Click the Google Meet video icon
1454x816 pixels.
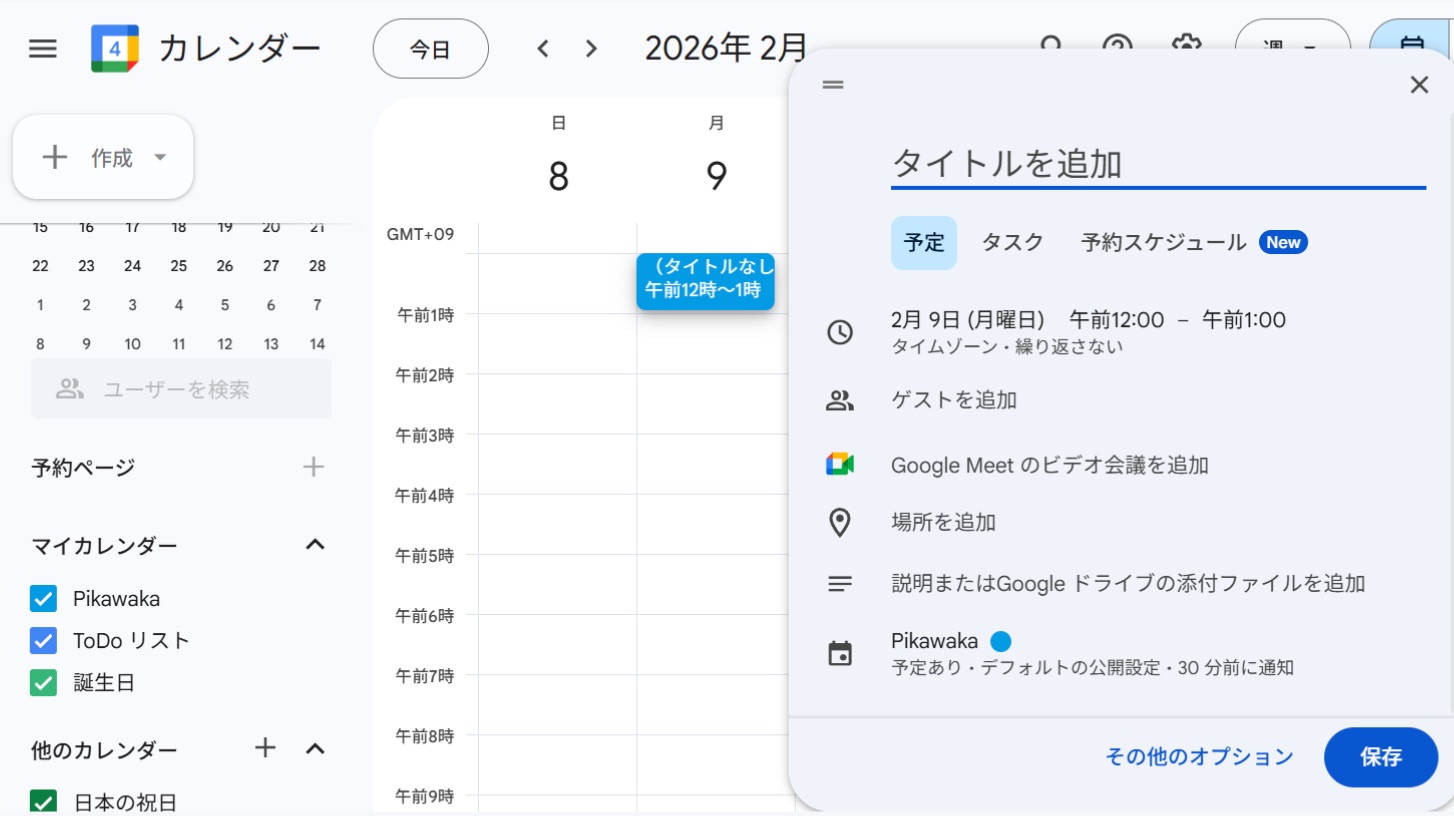tap(839, 464)
